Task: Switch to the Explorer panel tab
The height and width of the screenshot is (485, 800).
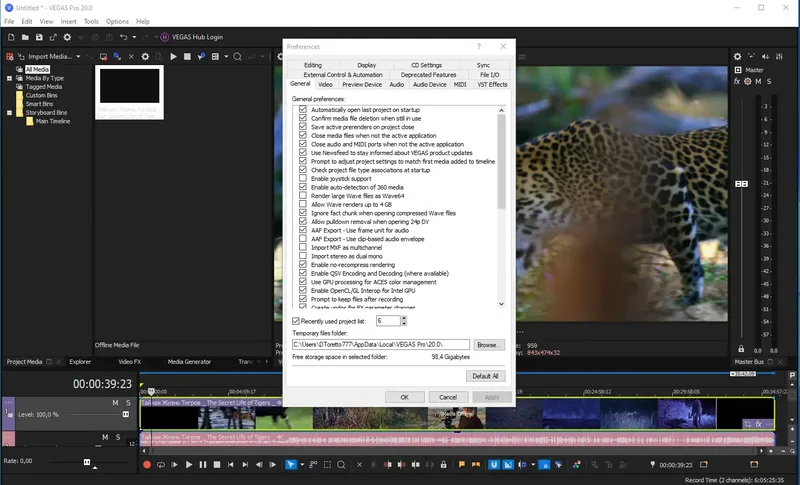Action: [x=80, y=362]
